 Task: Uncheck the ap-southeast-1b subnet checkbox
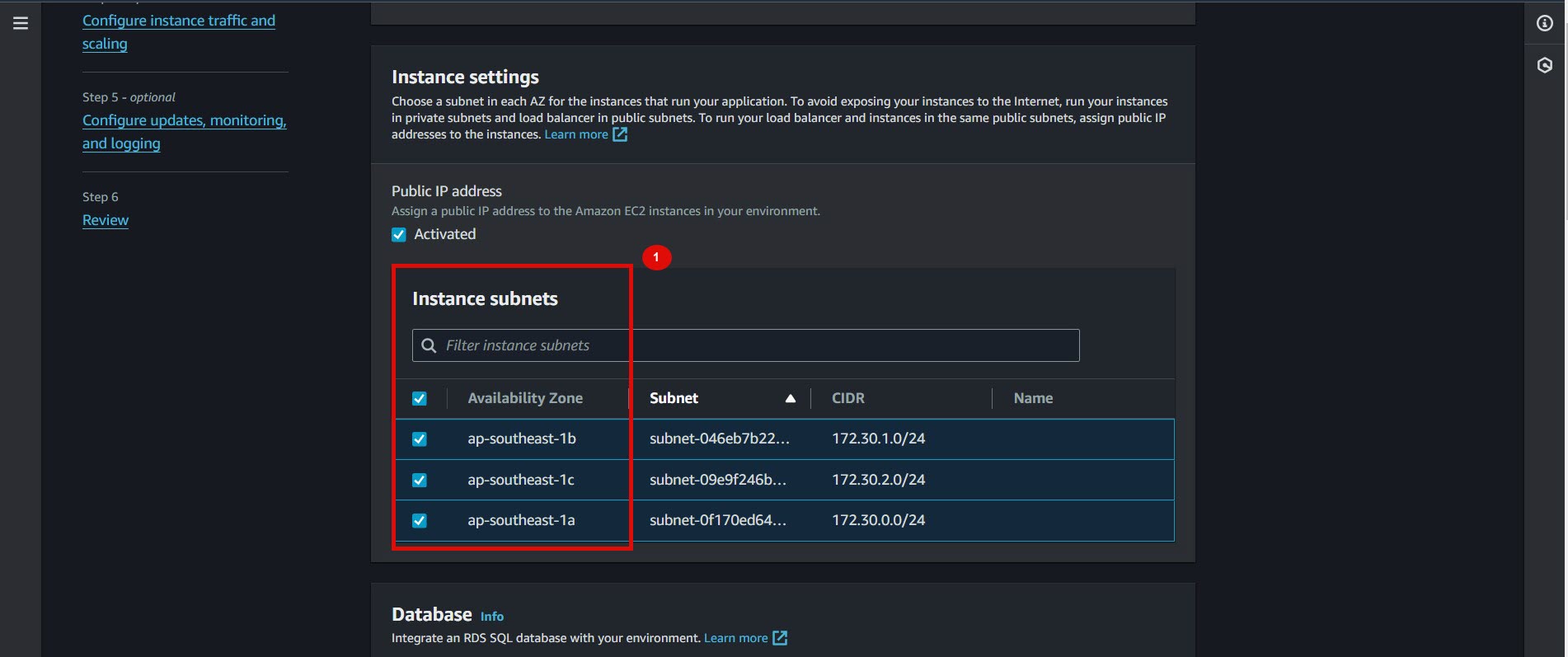pyautogui.click(x=420, y=439)
